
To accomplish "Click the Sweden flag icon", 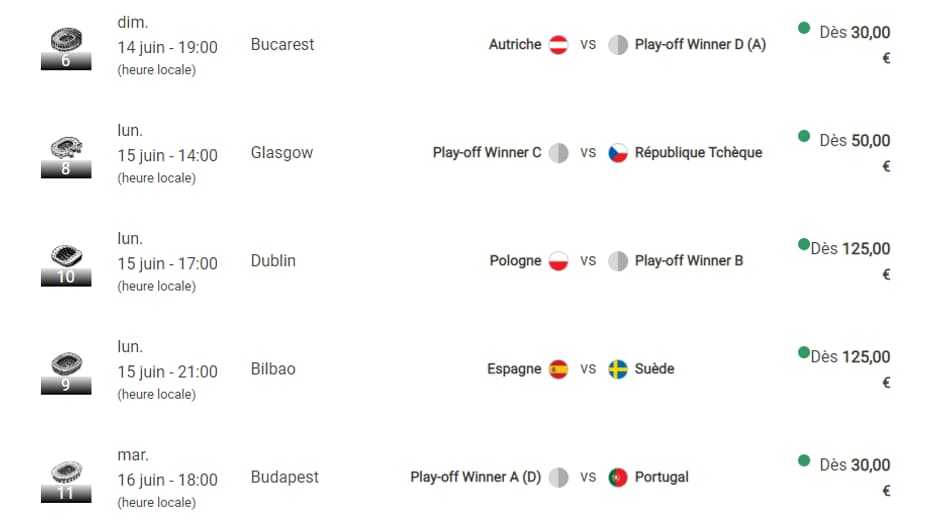I will click(x=618, y=370).
